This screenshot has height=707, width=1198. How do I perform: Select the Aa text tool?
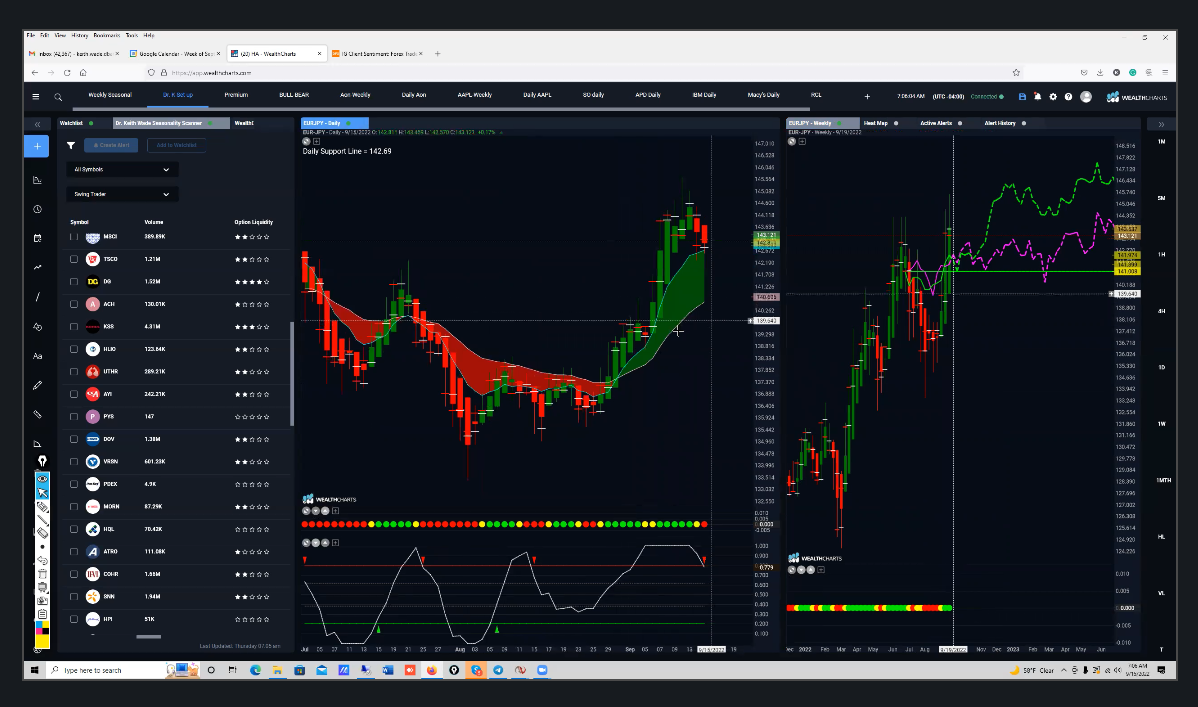click(x=37, y=356)
